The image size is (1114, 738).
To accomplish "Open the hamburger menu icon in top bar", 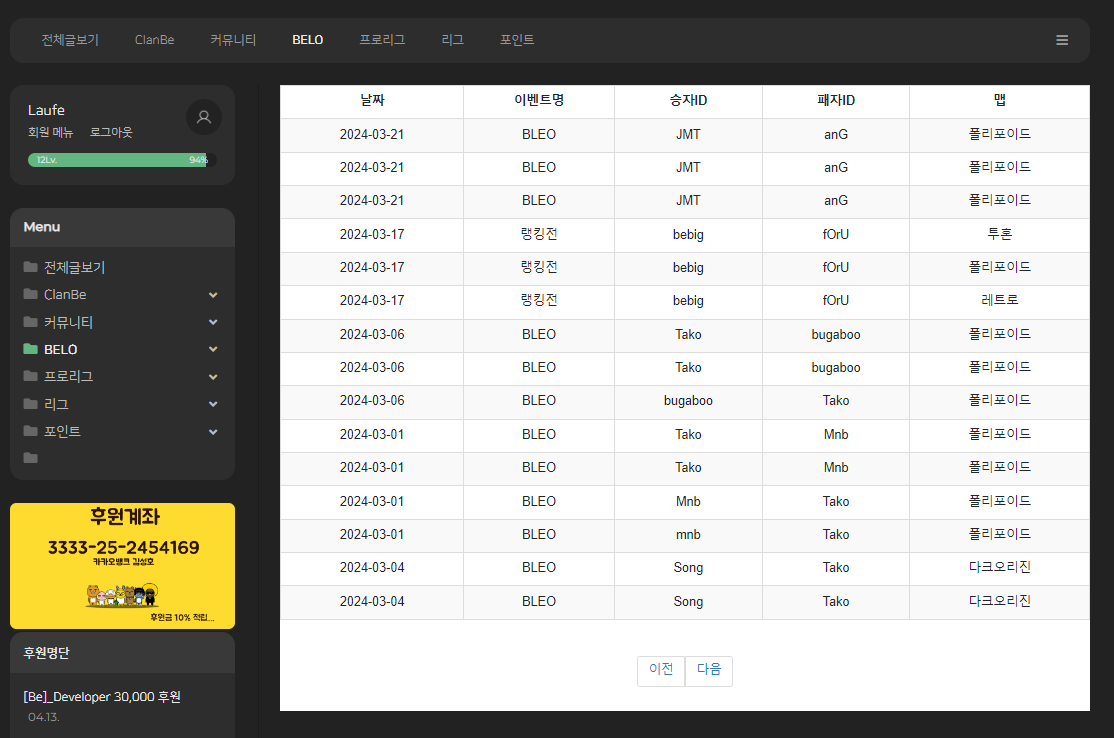I will (x=1061, y=40).
